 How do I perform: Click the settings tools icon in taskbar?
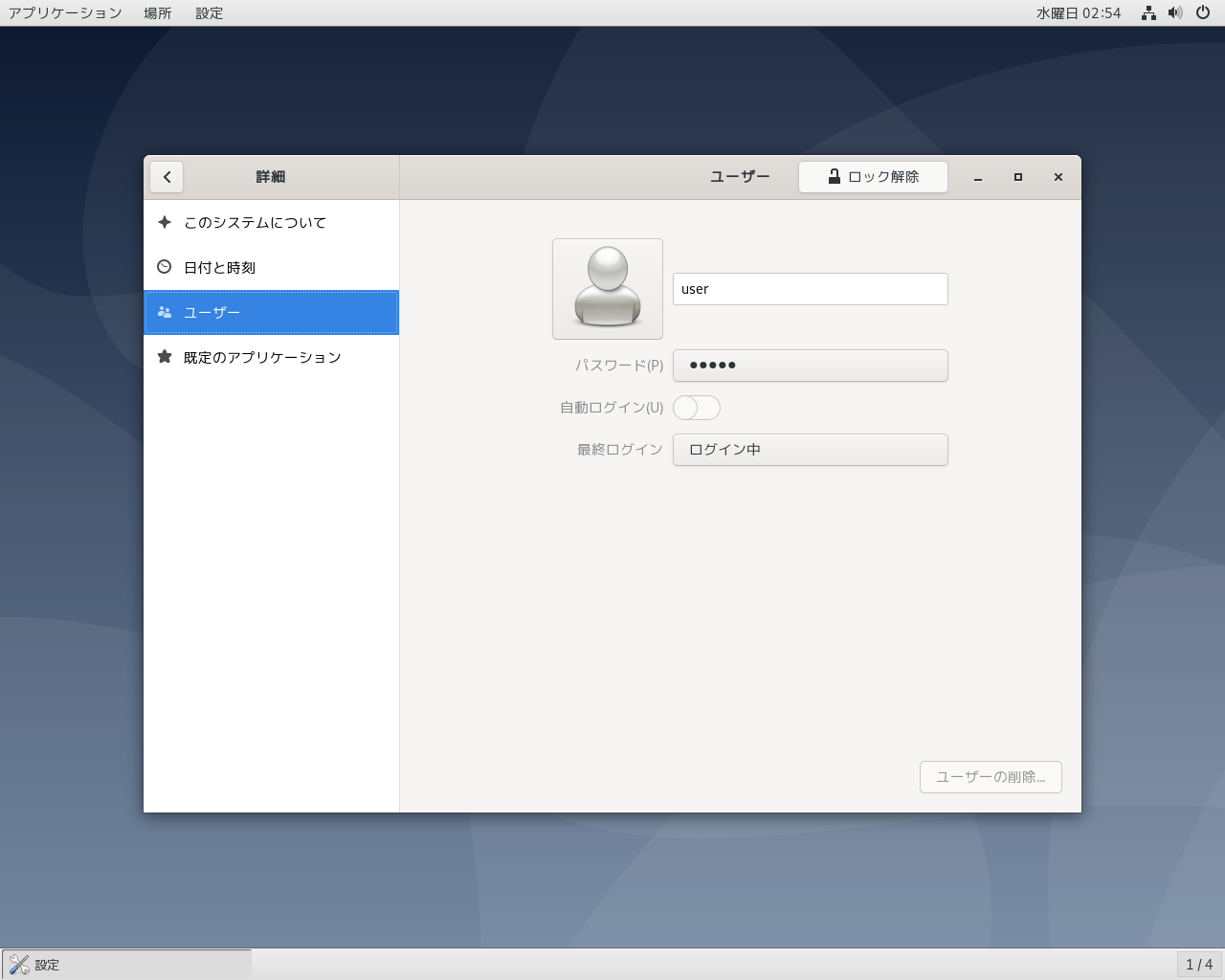pos(19,965)
